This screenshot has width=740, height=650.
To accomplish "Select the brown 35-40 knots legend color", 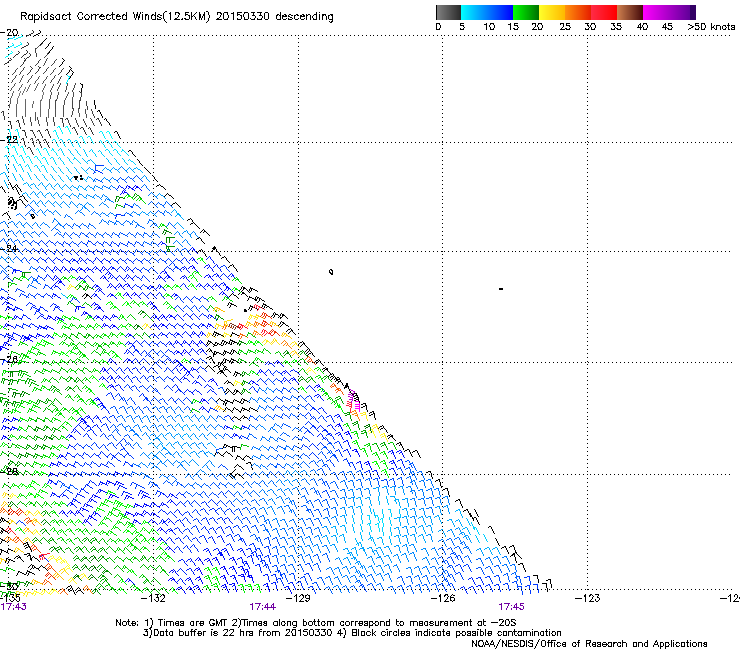I will click(x=630, y=12).
